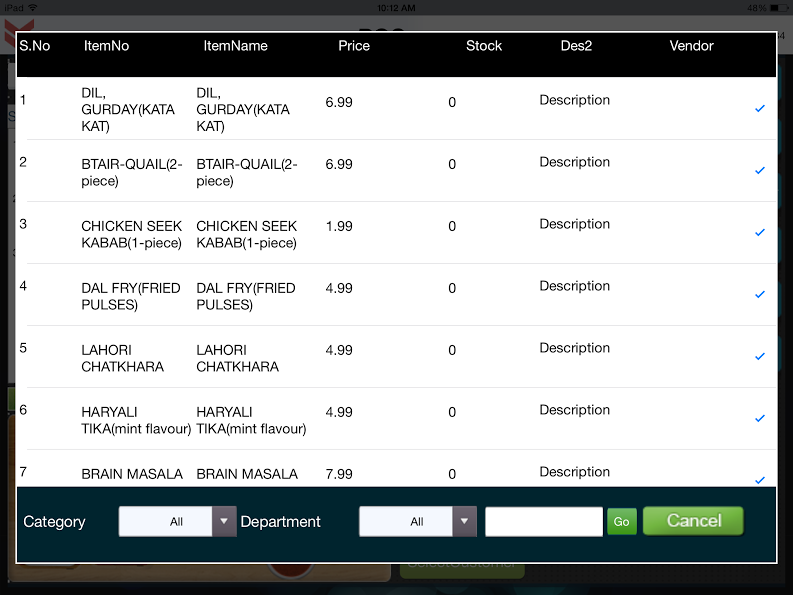This screenshot has height=595, width=793.
Task: Click checkmark icon on HARYALI TIKA row
Action: pyautogui.click(x=760, y=418)
